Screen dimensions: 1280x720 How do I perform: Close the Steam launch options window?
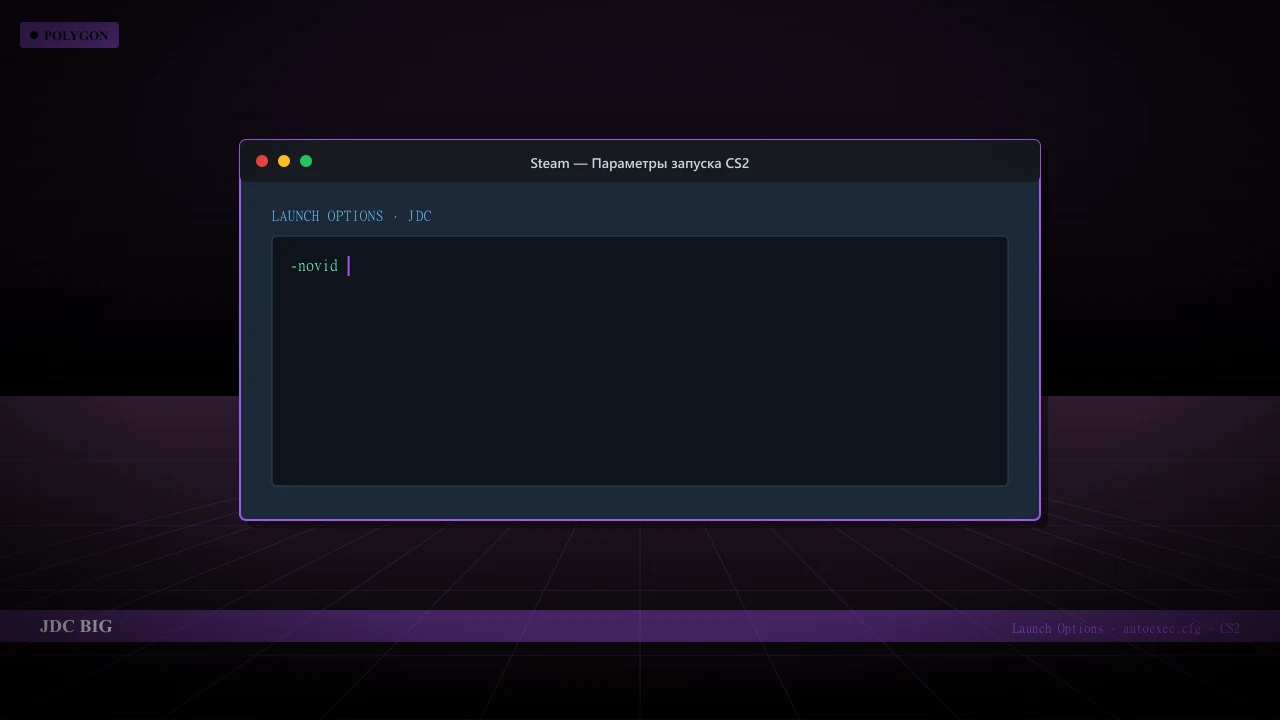[x=262, y=161]
